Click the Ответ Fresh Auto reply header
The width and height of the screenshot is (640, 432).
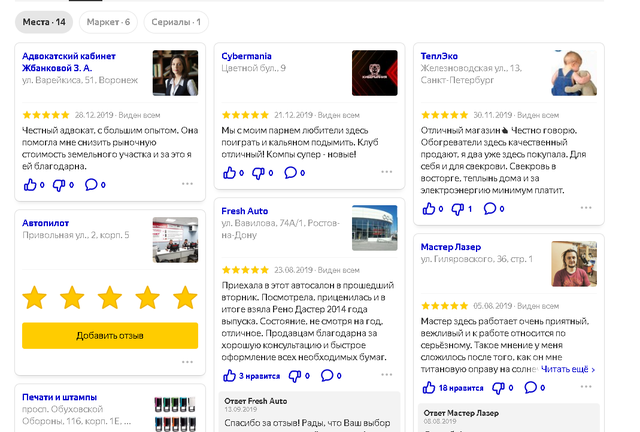256,401
